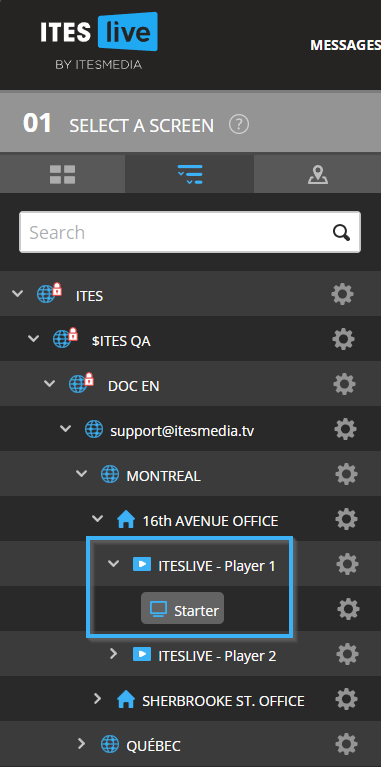Open settings gear for $ITES QA row
381x767 pixels.
pos(343,339)
